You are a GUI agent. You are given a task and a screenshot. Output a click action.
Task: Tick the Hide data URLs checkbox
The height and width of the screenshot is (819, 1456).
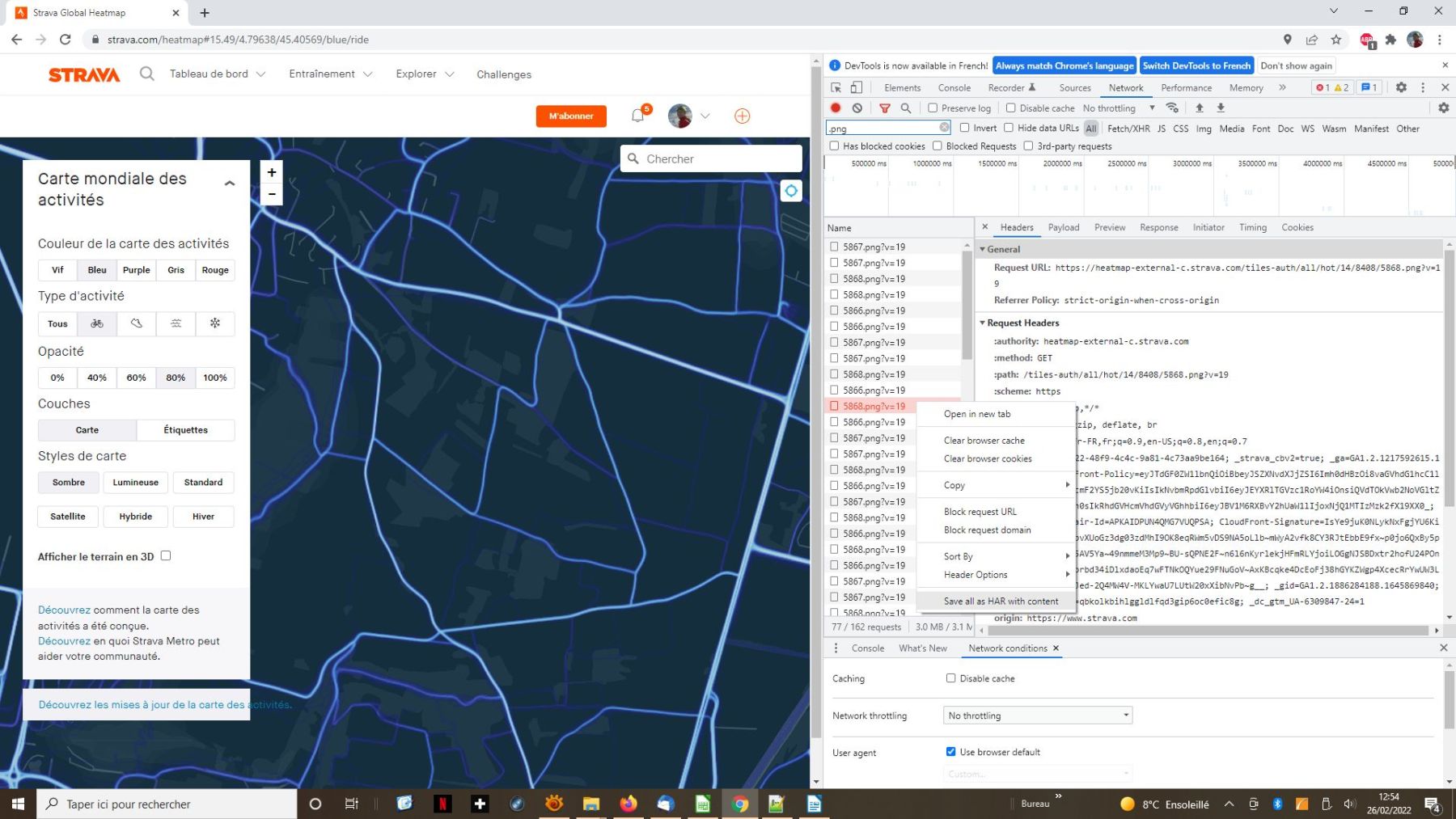[1009, 128]
